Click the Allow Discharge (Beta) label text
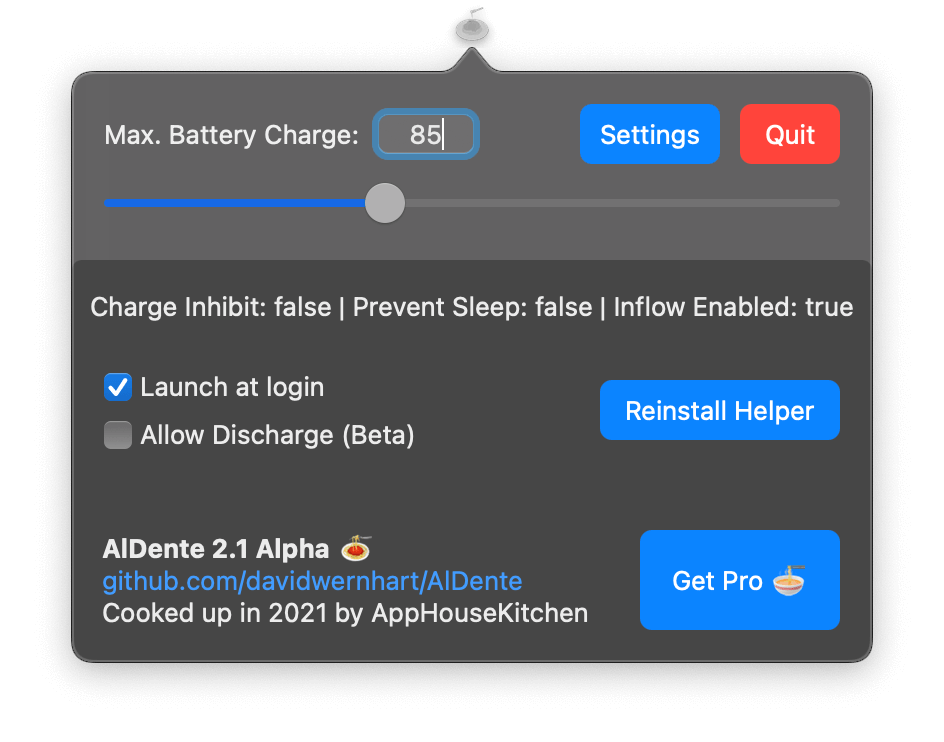944x742 pixels. pyautogui.click(x=278, y=435)
